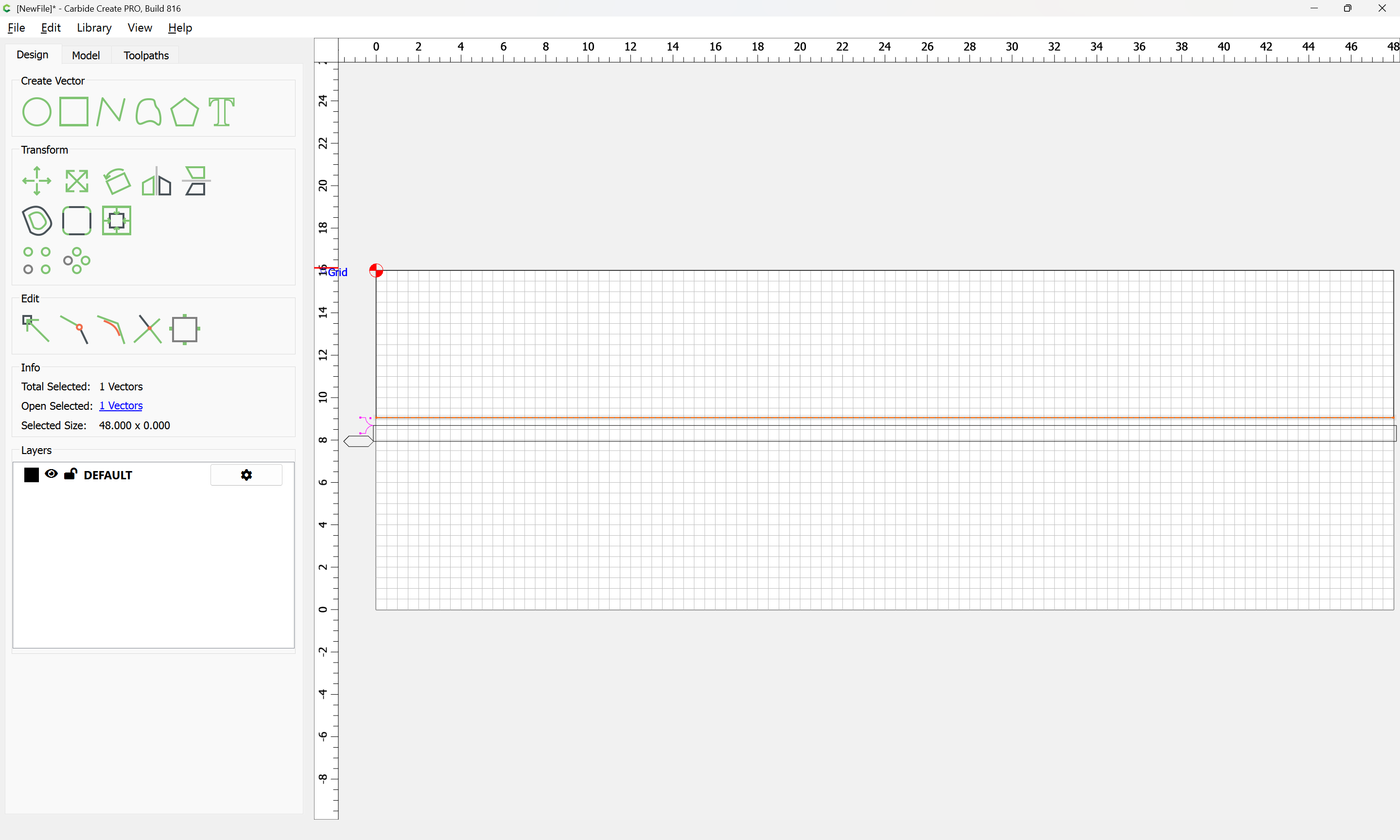Toggle DEFAULT layer visibility eye

pos(51,474)
